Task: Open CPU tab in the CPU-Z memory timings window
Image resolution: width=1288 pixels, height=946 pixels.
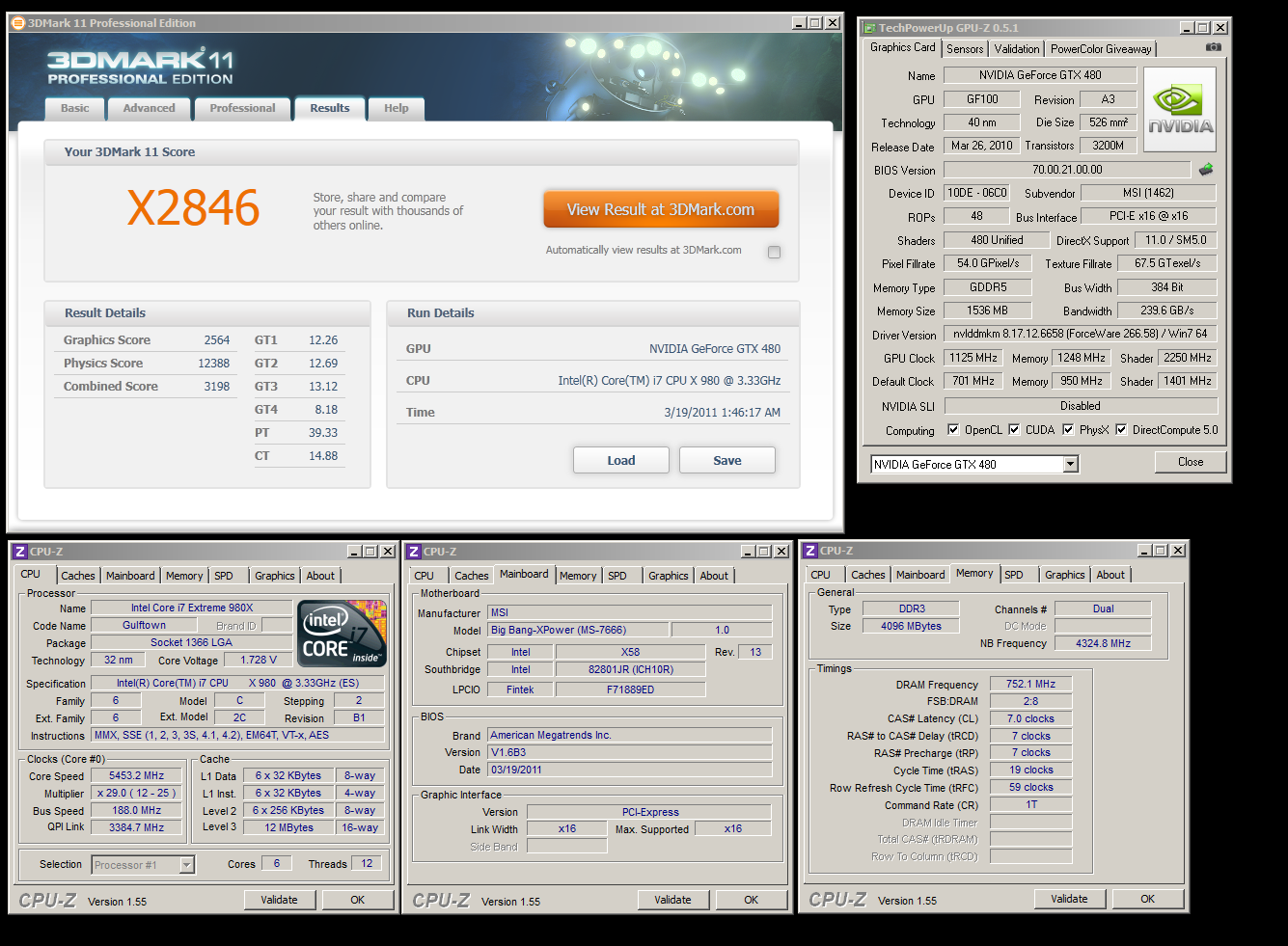Action: [x=821, y=575]
